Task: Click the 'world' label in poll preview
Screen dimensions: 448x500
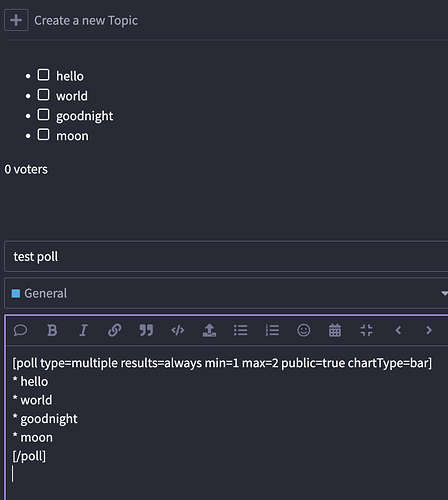Action: [x=72, y=96]
